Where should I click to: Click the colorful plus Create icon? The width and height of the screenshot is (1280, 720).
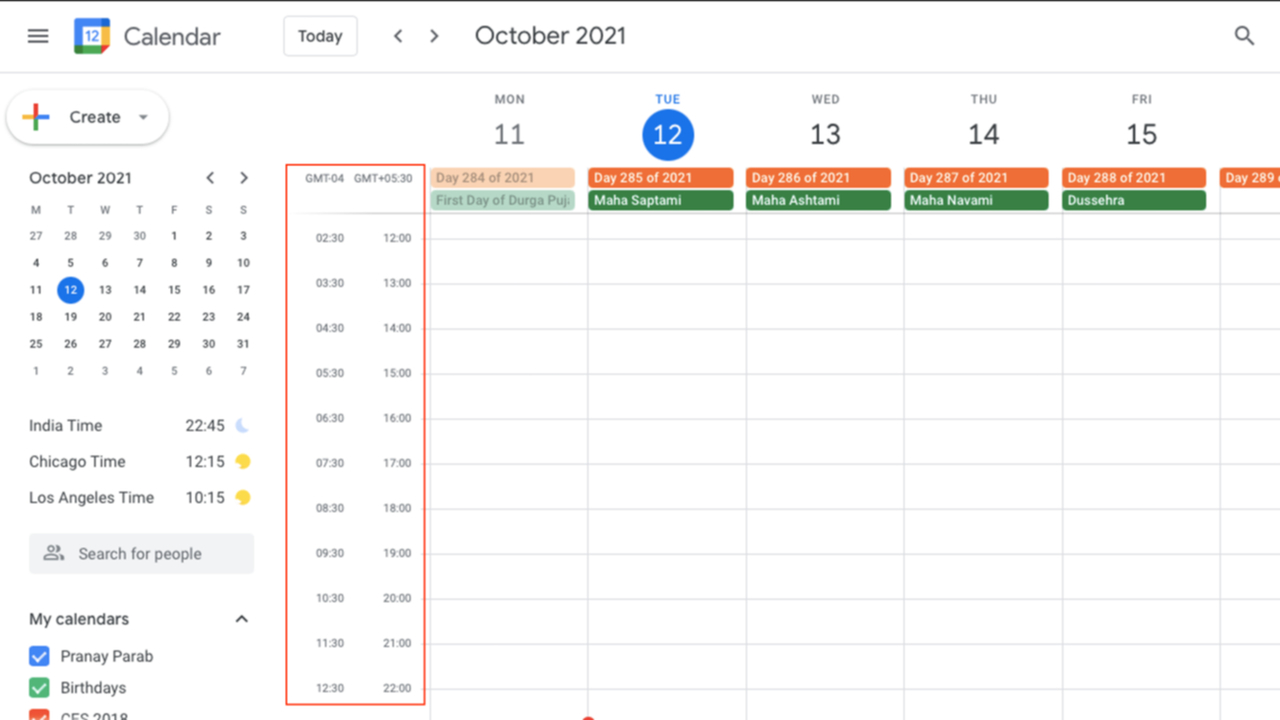36,117
